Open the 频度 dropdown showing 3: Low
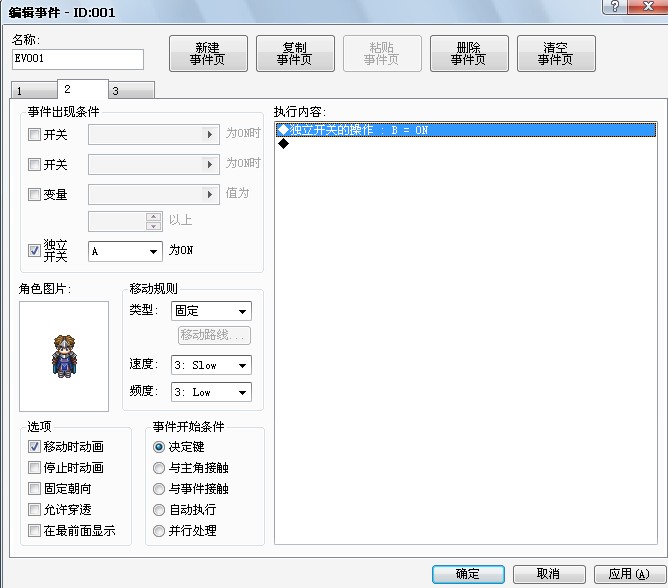The height and width of the screenshot is (588, 668). [x=211, y=392]
